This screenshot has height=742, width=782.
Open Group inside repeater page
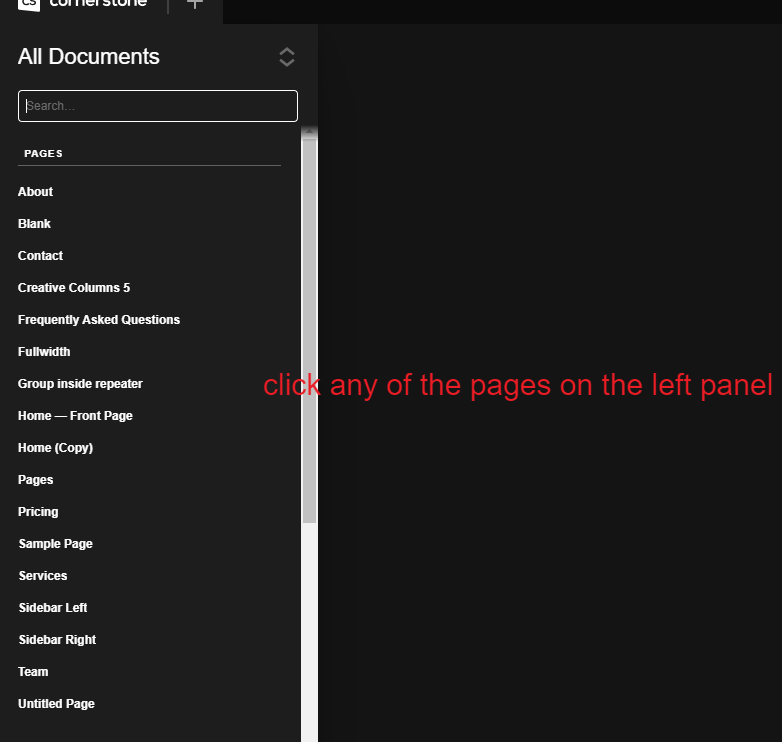80,384
